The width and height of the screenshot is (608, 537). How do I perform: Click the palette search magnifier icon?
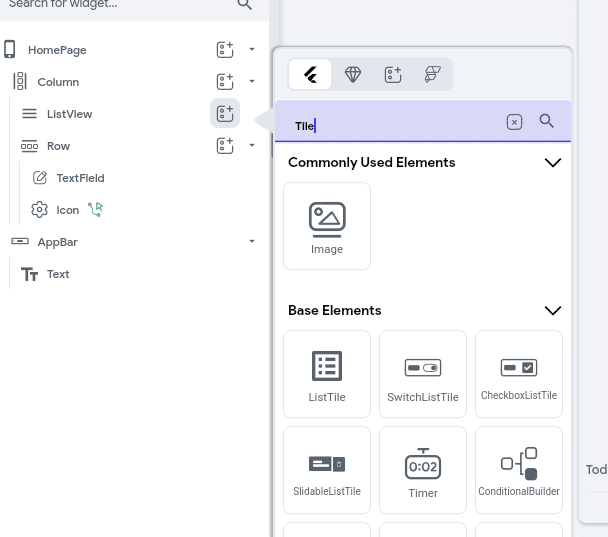[x=547, y=121]
